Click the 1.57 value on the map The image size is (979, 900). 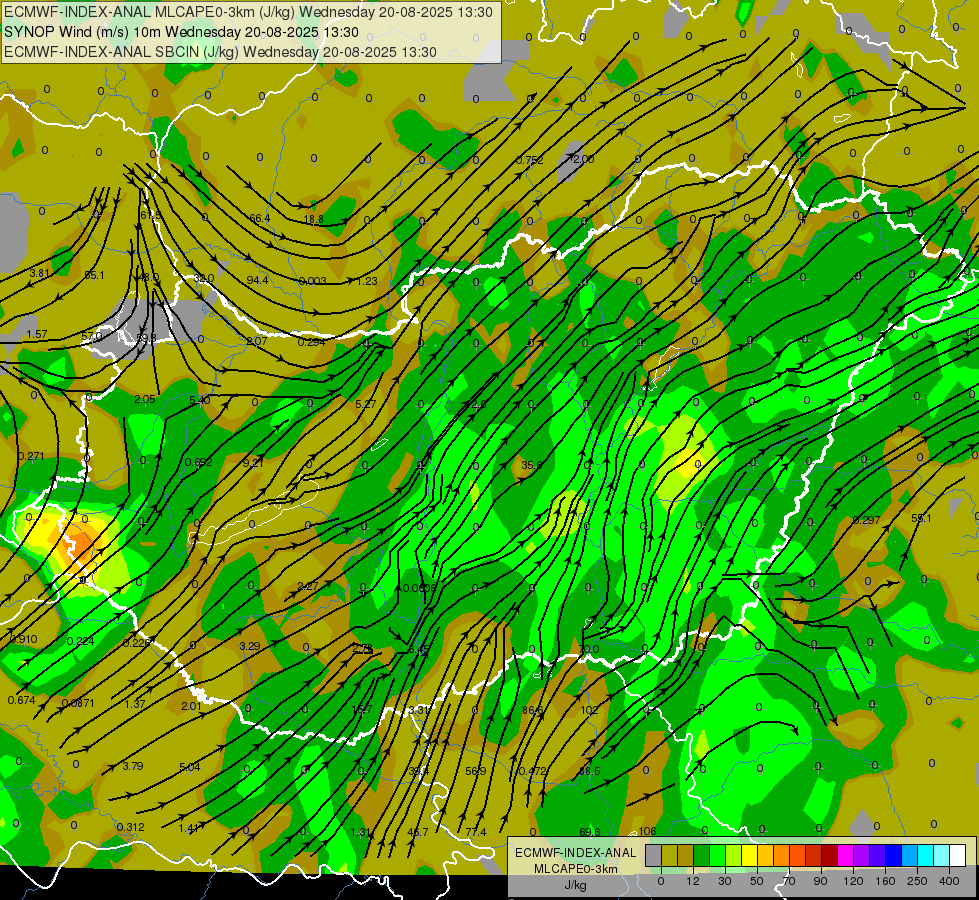pyautogui.click(x=37, y=334)
